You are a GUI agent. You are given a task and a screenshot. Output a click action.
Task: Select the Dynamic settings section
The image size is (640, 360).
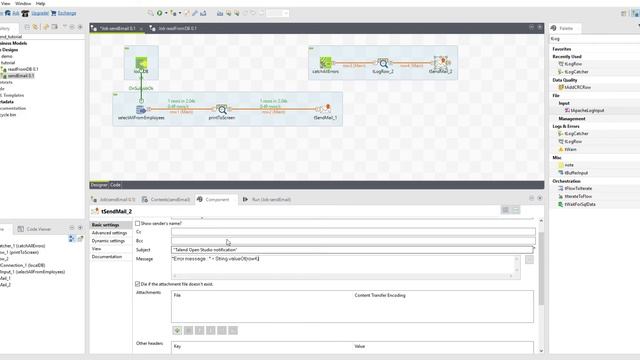click(x=108, y=241)
